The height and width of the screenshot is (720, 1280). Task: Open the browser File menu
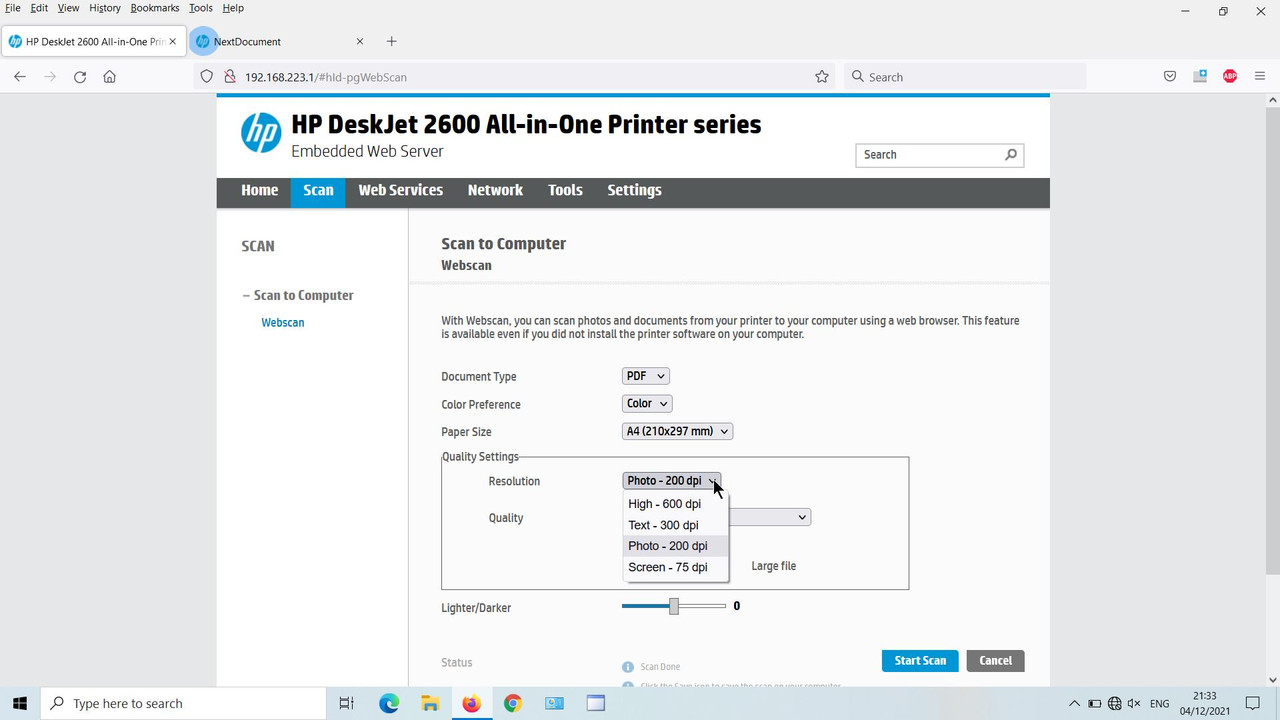point(13,8)
